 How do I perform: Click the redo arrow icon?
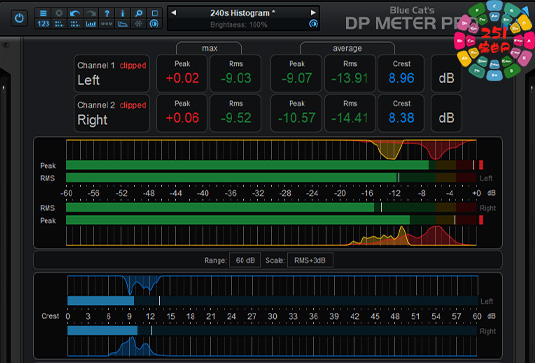(91, 13)
